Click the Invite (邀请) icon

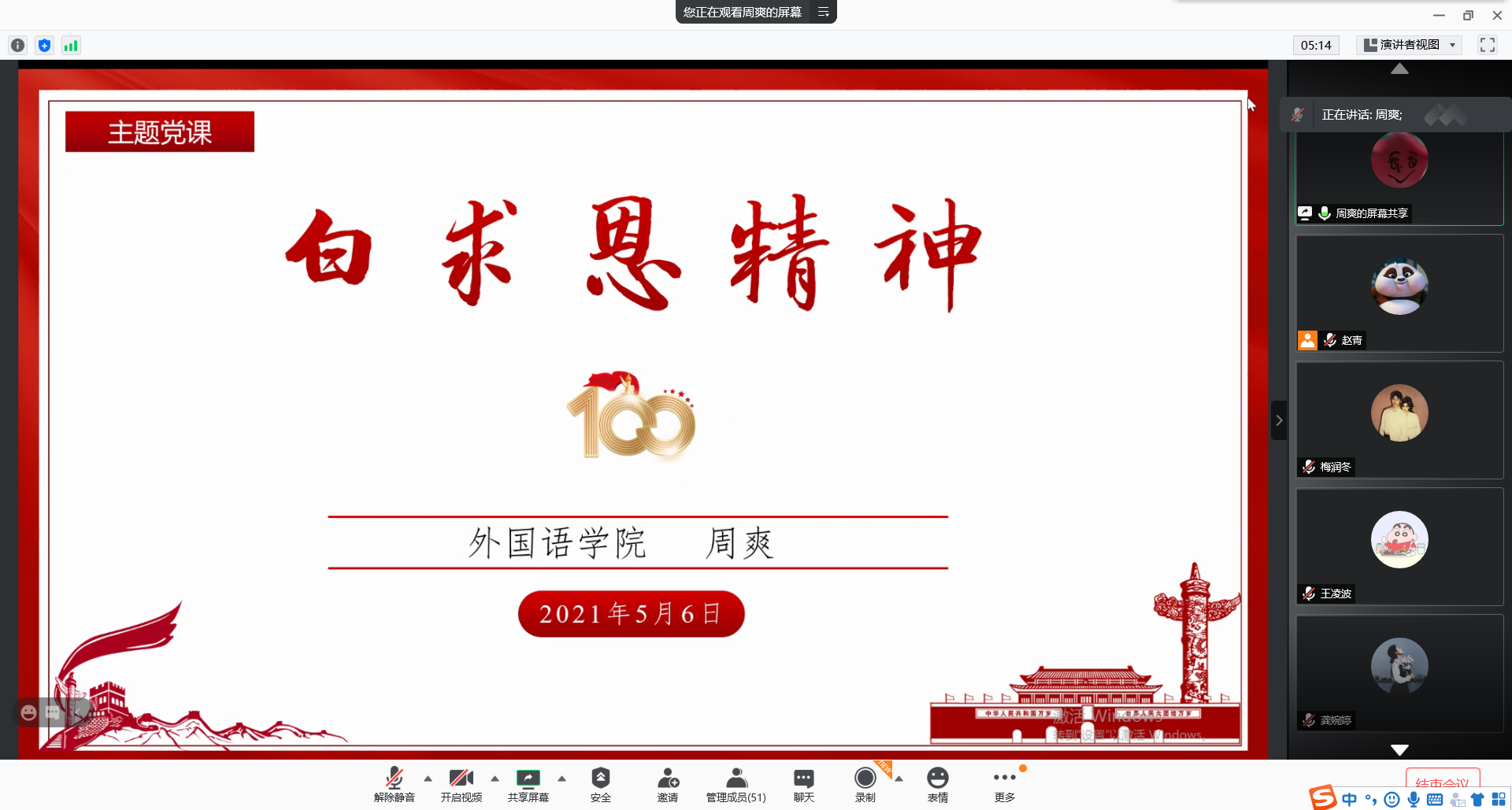[667, 784]
